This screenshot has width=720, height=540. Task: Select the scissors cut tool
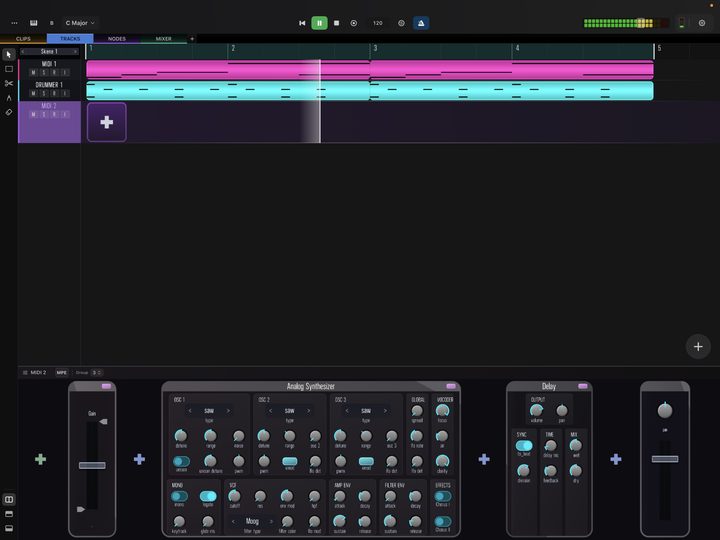9,83
